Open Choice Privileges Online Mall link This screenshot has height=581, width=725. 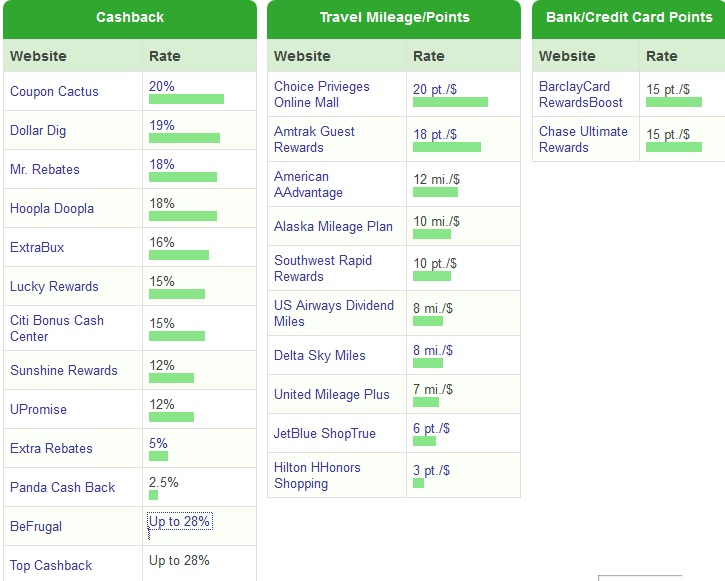tap(321, 94)
